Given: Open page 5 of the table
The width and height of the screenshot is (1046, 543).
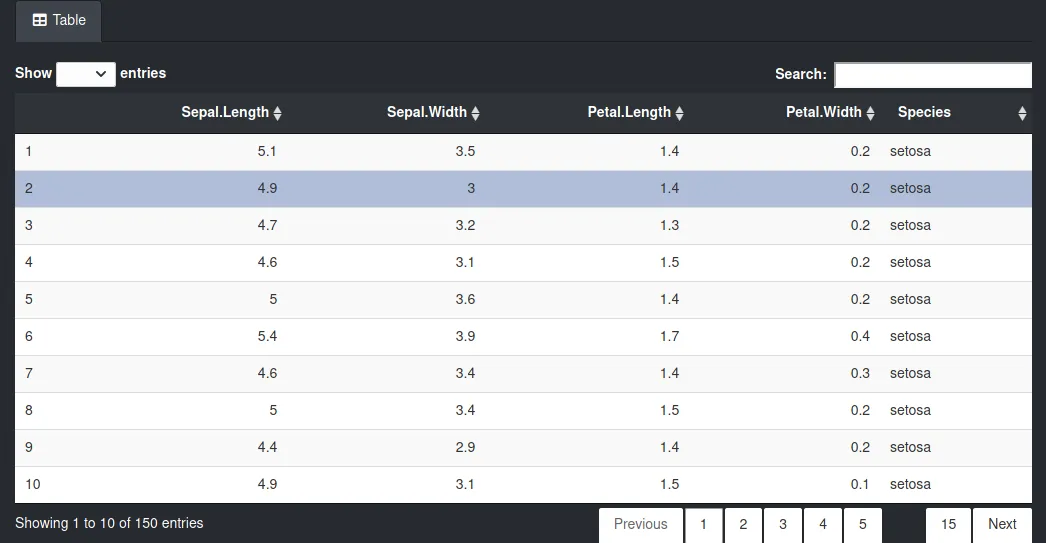Looking at the screenshot, I should tap(863, 525).
